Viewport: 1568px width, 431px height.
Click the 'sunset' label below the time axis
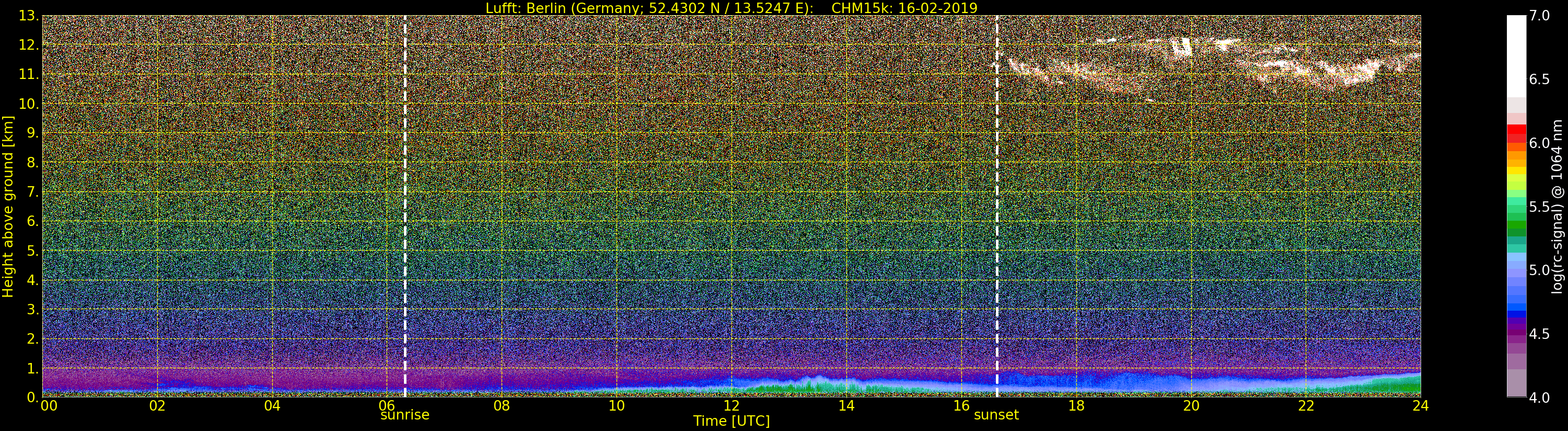[x=996, y=415]
